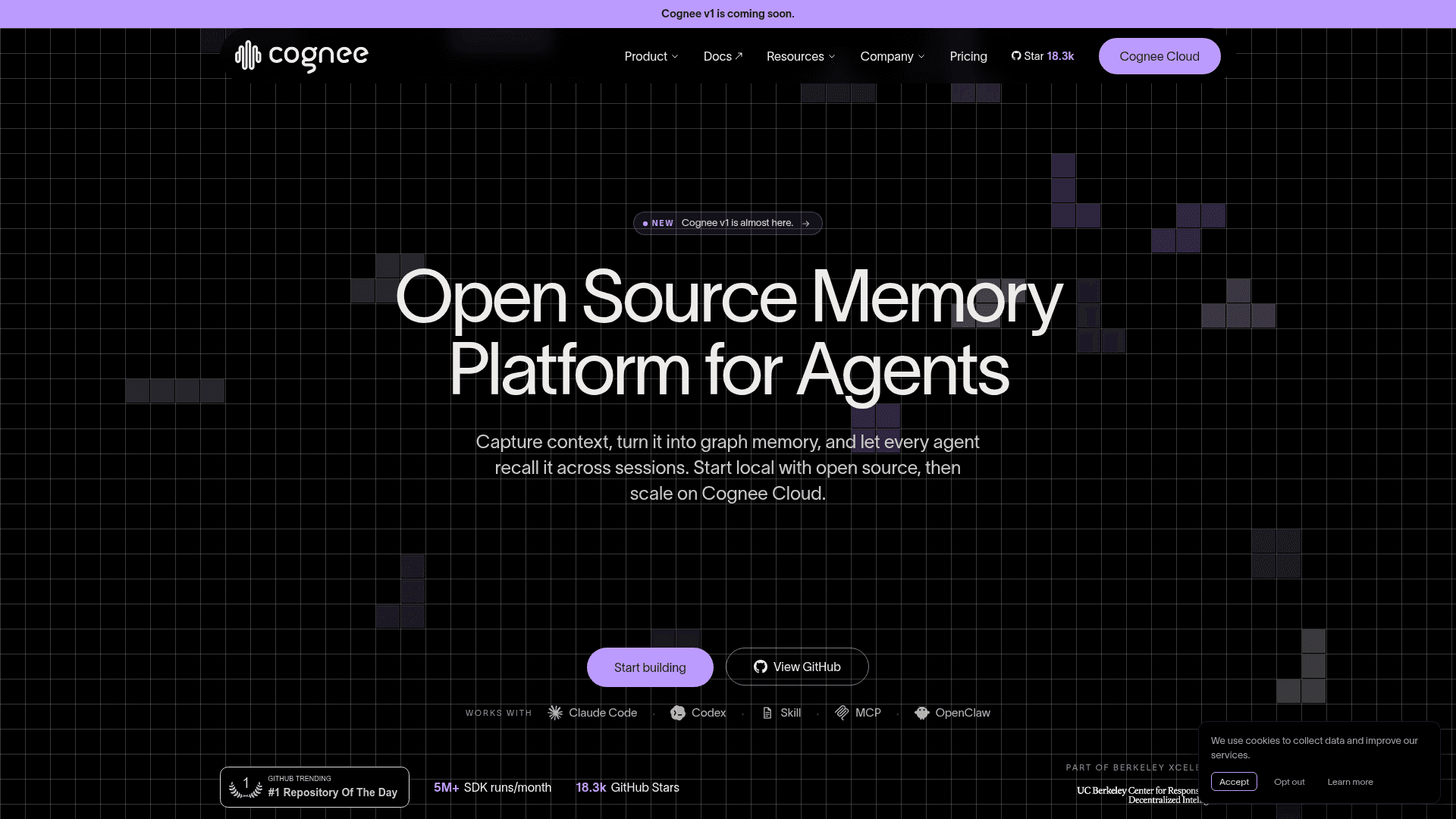Image resolution: width=1456 pixels, height=819 pixels.
Task: Click the 'GITHUB TRENDING' label
Action: tap(299, 779)
